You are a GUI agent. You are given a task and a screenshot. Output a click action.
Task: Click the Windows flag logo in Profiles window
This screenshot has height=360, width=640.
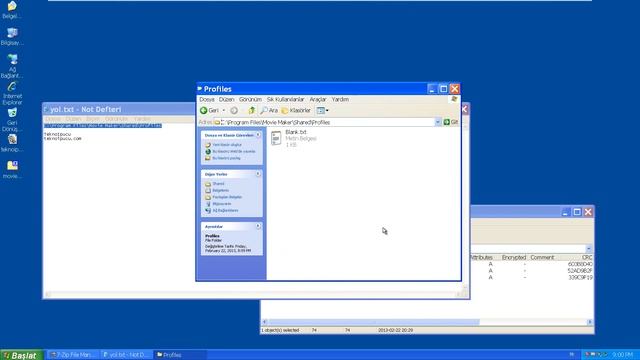pyautogui.click(x=454, y=100)
